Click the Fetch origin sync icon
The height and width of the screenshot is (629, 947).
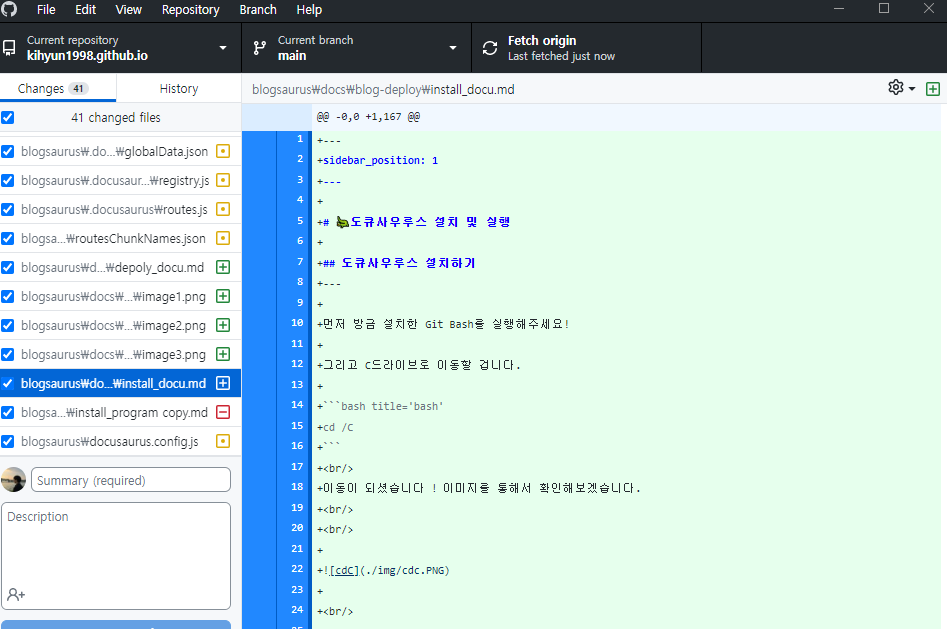pyautogui.click(x=490, y=48)
